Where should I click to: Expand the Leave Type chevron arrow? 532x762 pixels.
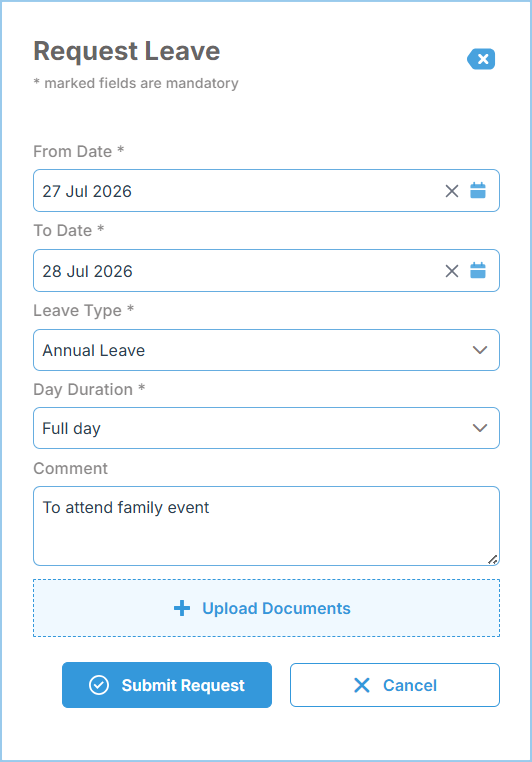click(480, 350)
